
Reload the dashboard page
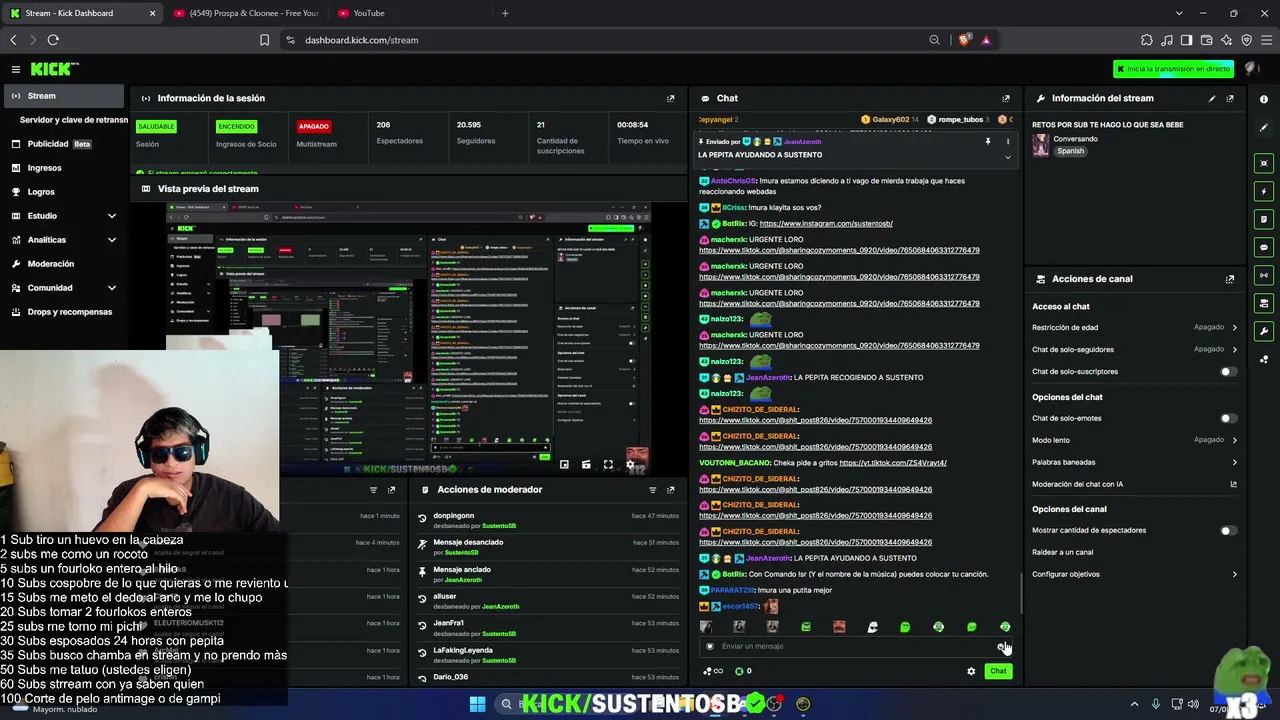tap(53, 40)
